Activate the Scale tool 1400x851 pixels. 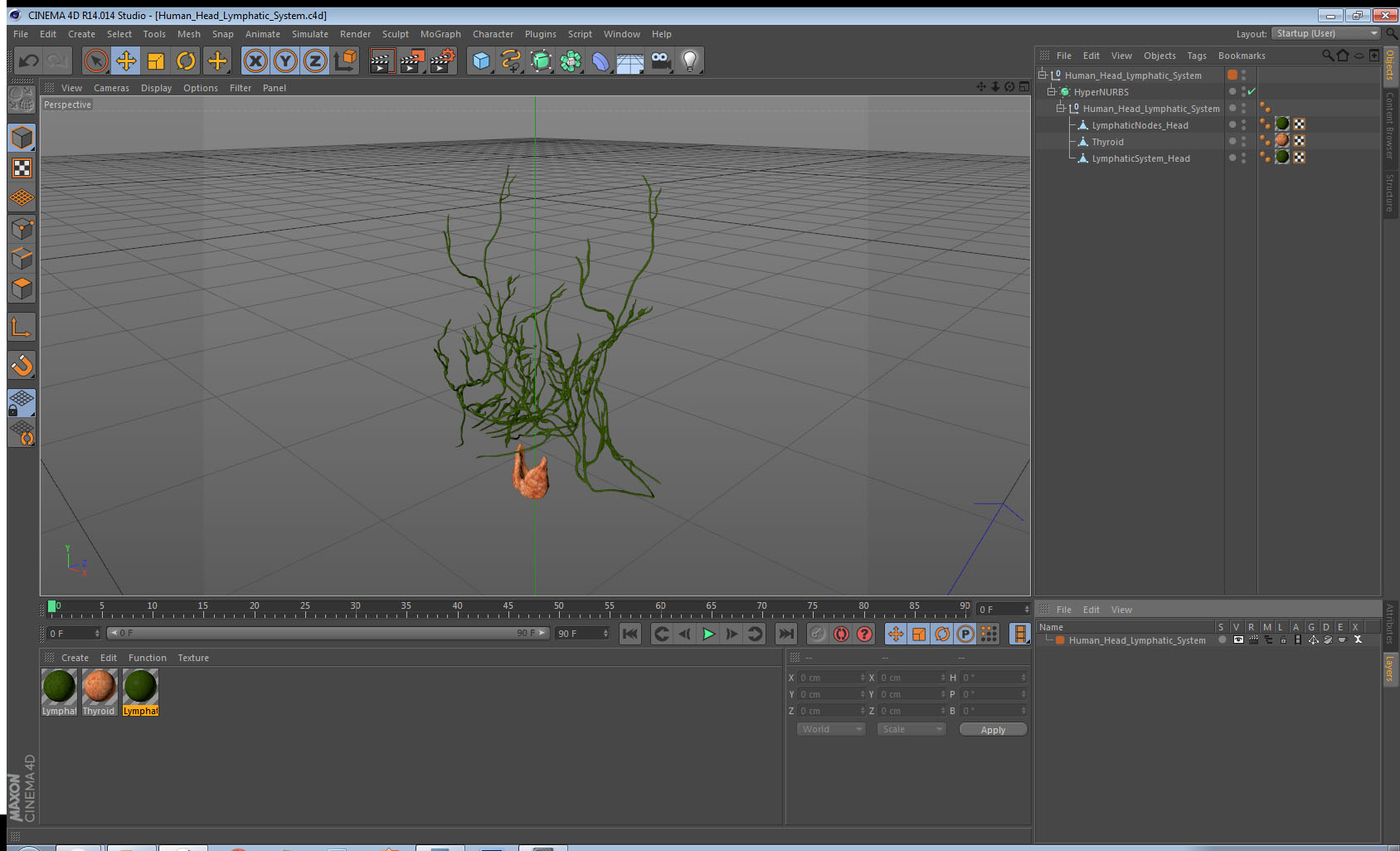tap(156, 61)
